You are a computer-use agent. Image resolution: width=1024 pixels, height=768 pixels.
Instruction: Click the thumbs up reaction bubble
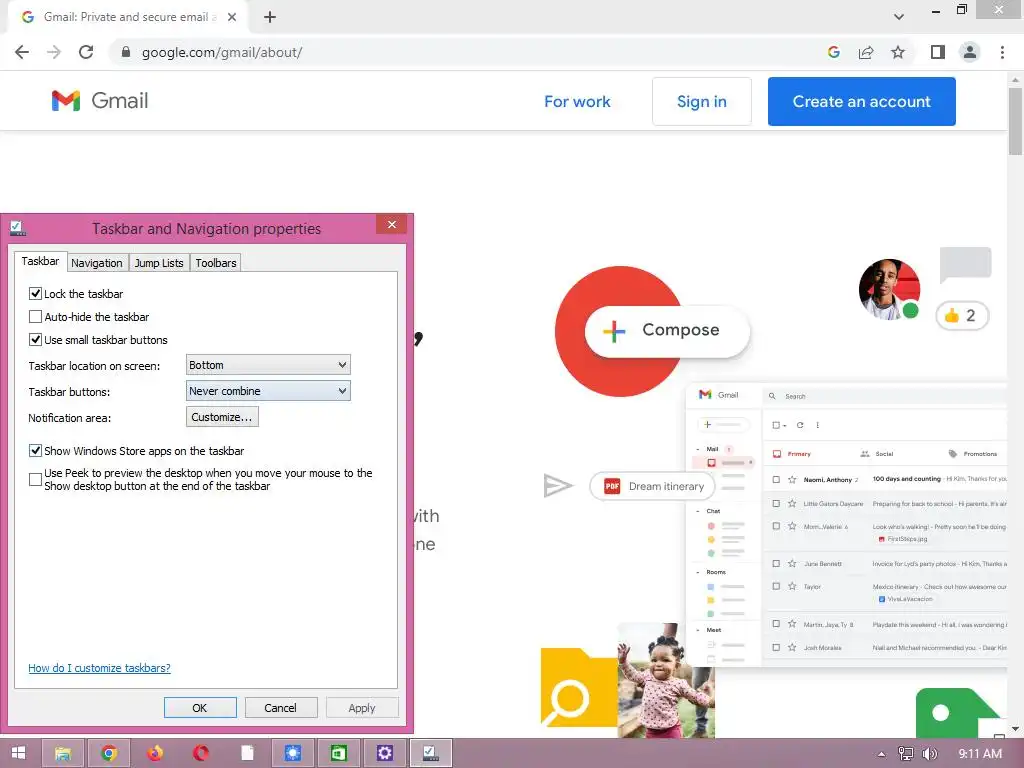962,316
